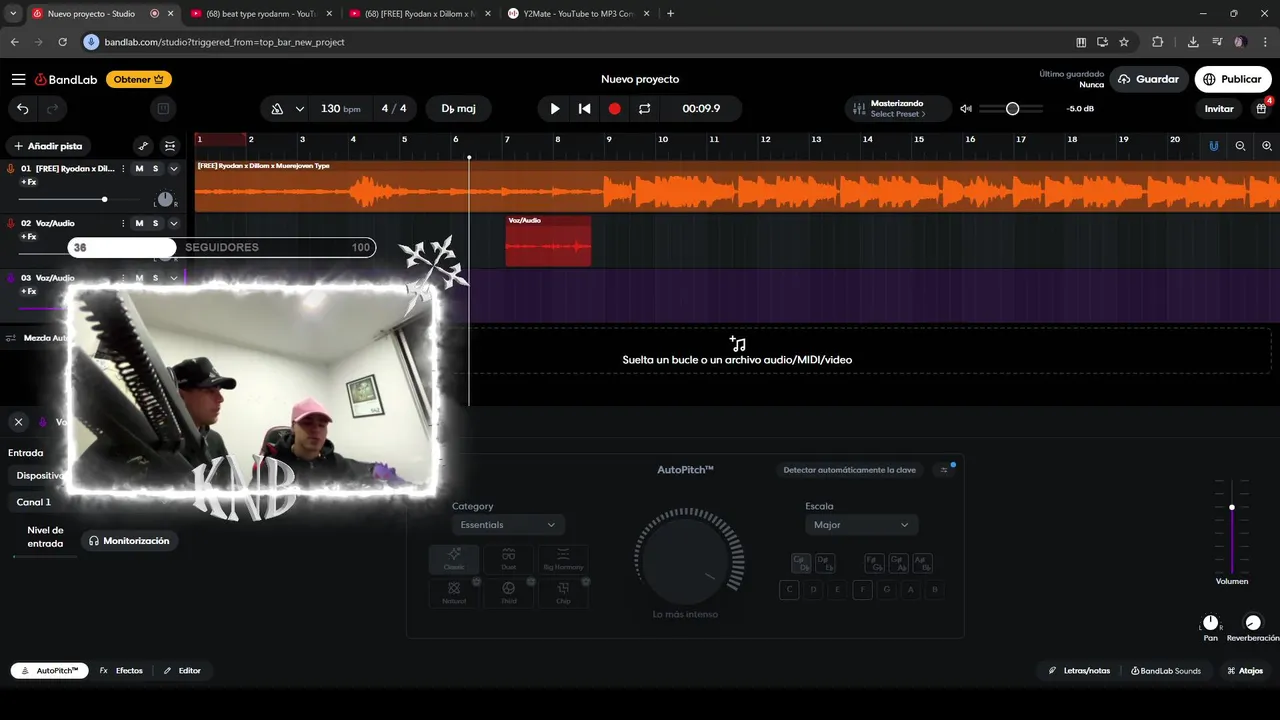Click bar 9 on timeline ruler
1280x720 pixels.
click(609, 140)
